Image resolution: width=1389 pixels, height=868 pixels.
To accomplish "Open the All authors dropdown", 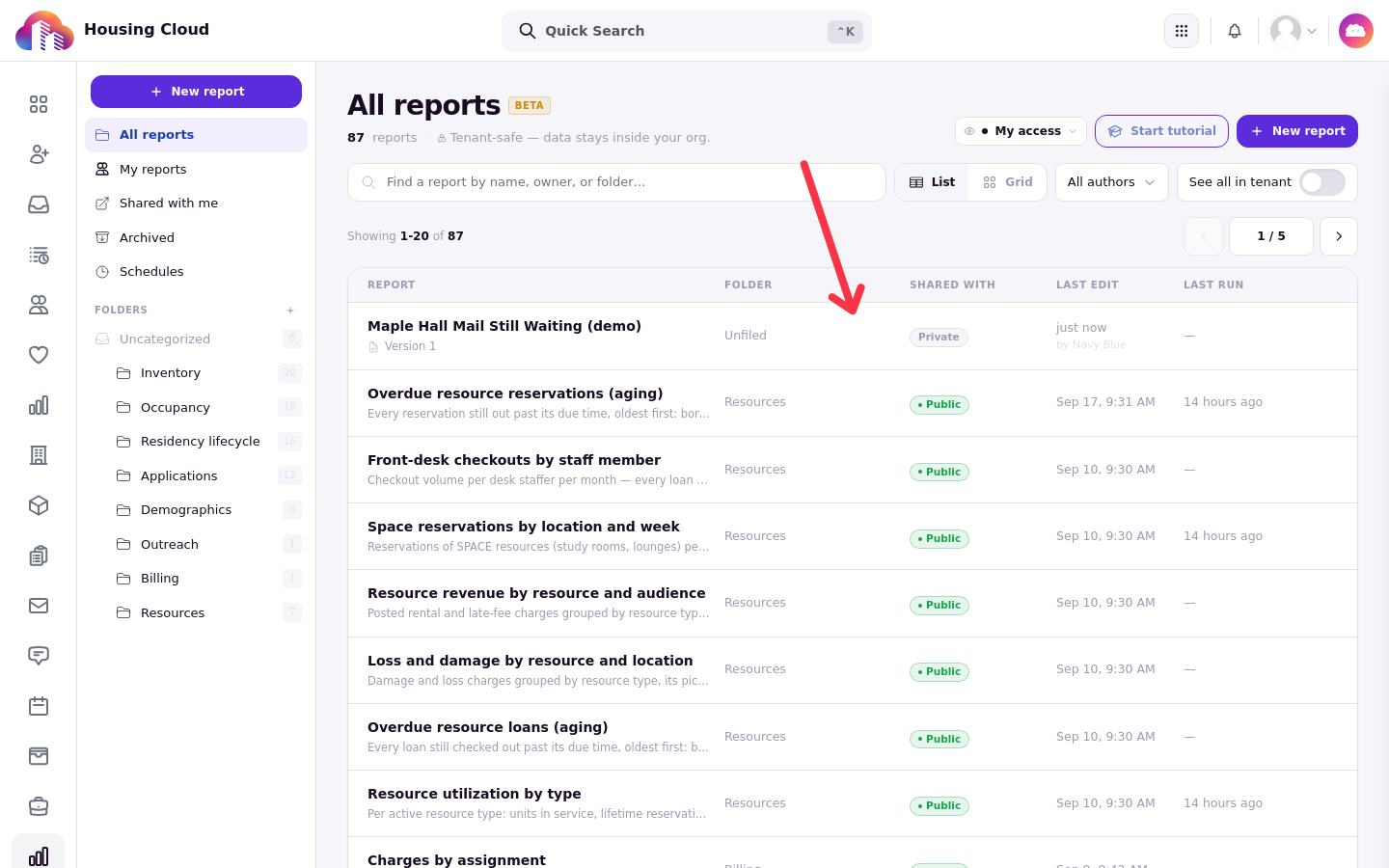I will [x=1111, y=182].
